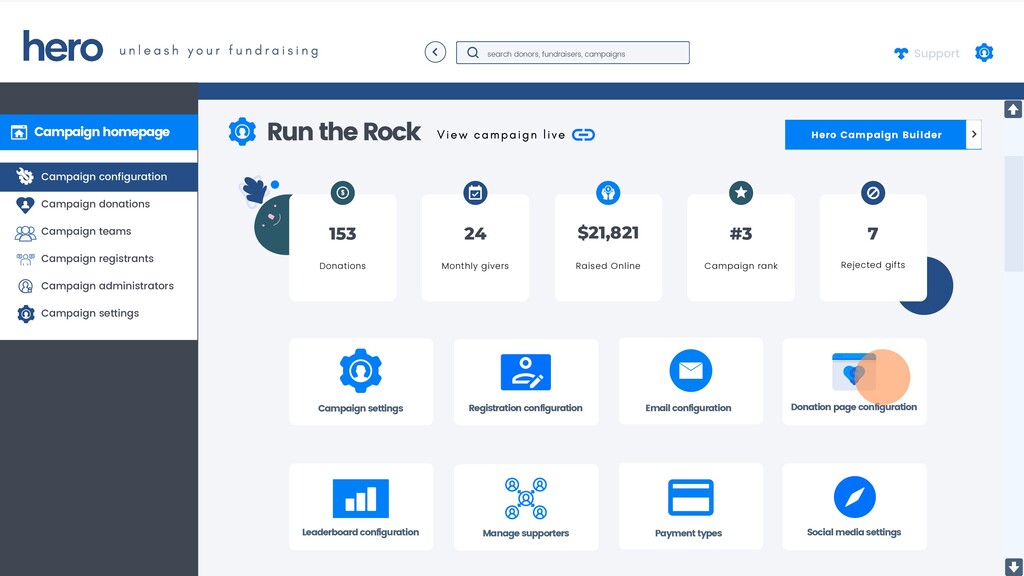This screenshot has width=1024, height=576.
Task: Click the star Campaign rank icon
Action: tap(741, 193)
